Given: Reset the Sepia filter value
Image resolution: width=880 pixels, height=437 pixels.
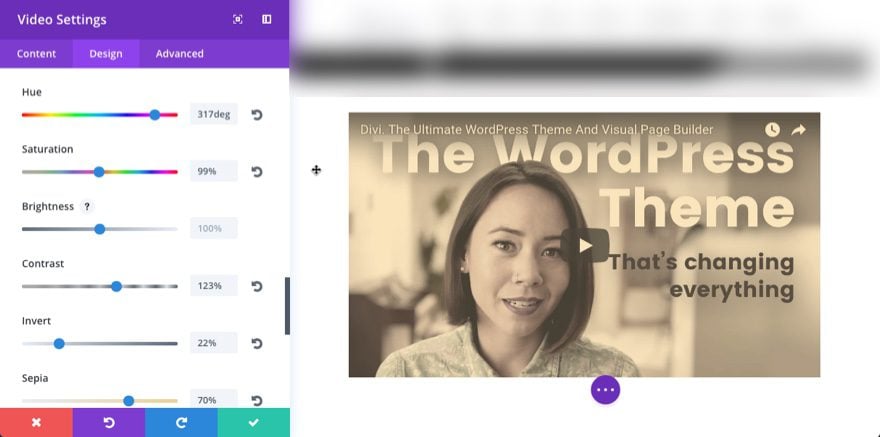Looking at the screenshot, I should [x=256, y=400].
